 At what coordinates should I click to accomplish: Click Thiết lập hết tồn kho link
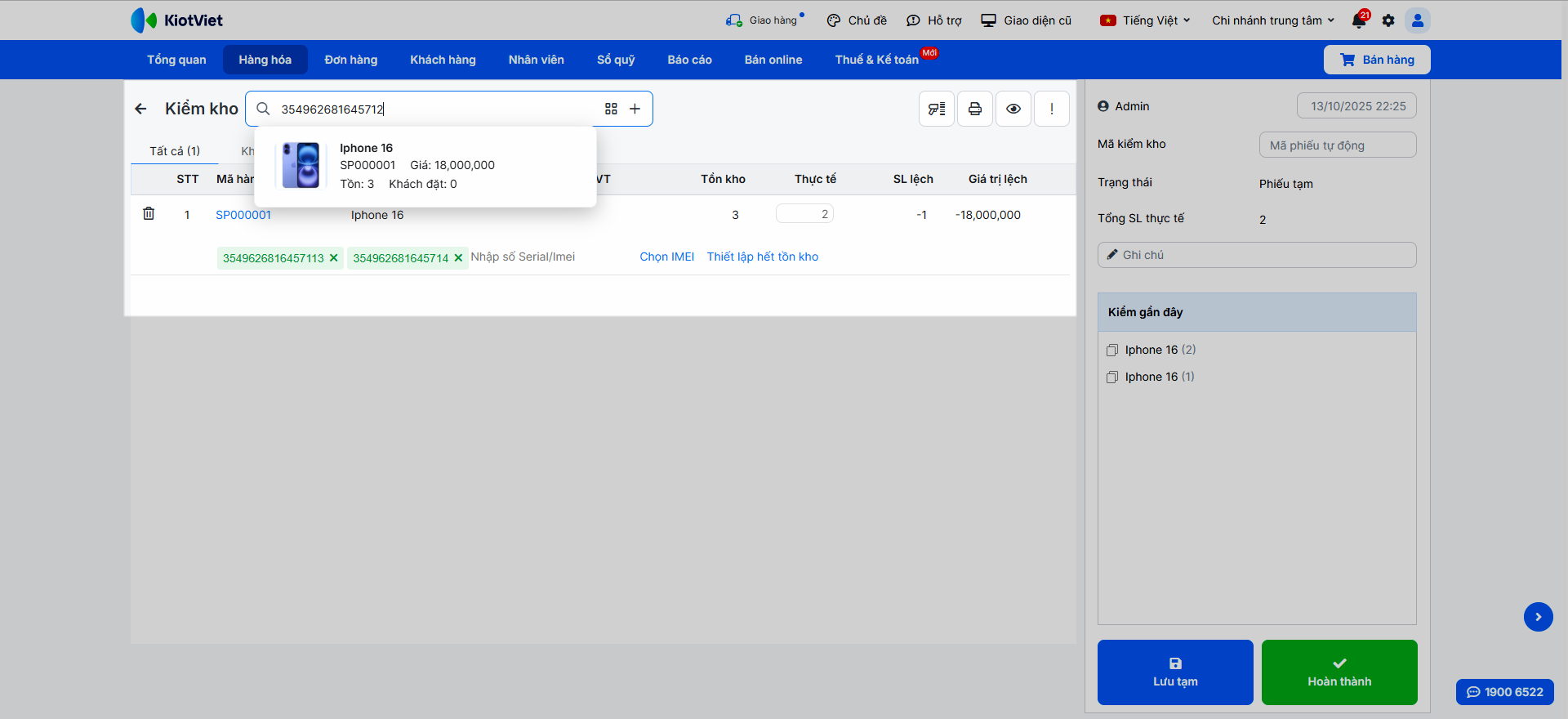point(763,257)
